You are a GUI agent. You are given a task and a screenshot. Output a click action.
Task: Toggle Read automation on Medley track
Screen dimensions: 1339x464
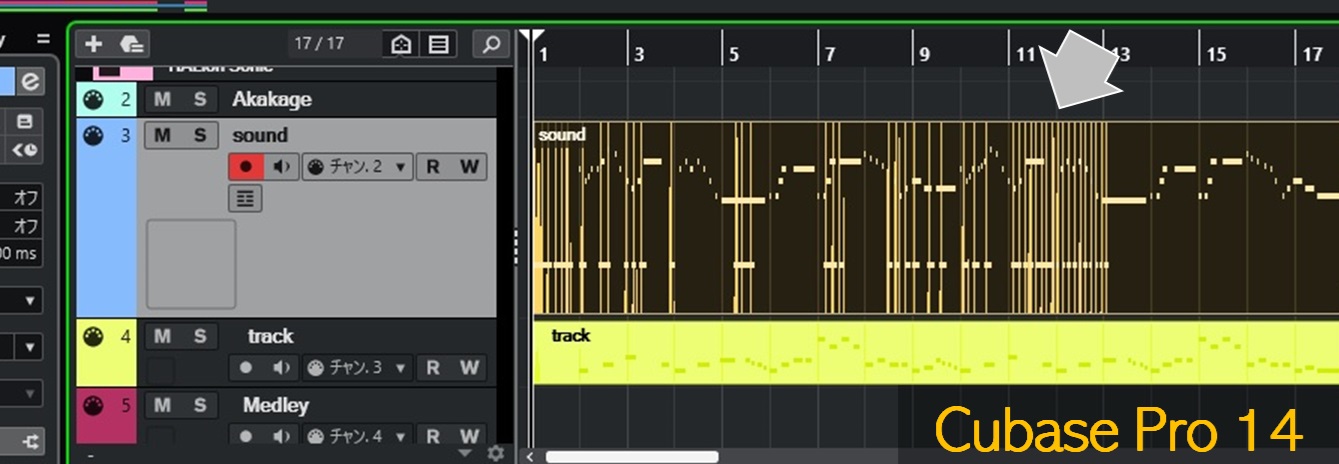433,436
